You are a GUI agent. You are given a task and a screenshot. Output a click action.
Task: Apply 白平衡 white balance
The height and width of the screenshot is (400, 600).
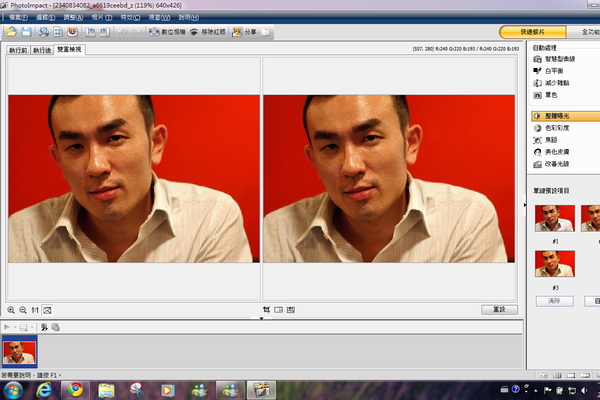[548, 71]
